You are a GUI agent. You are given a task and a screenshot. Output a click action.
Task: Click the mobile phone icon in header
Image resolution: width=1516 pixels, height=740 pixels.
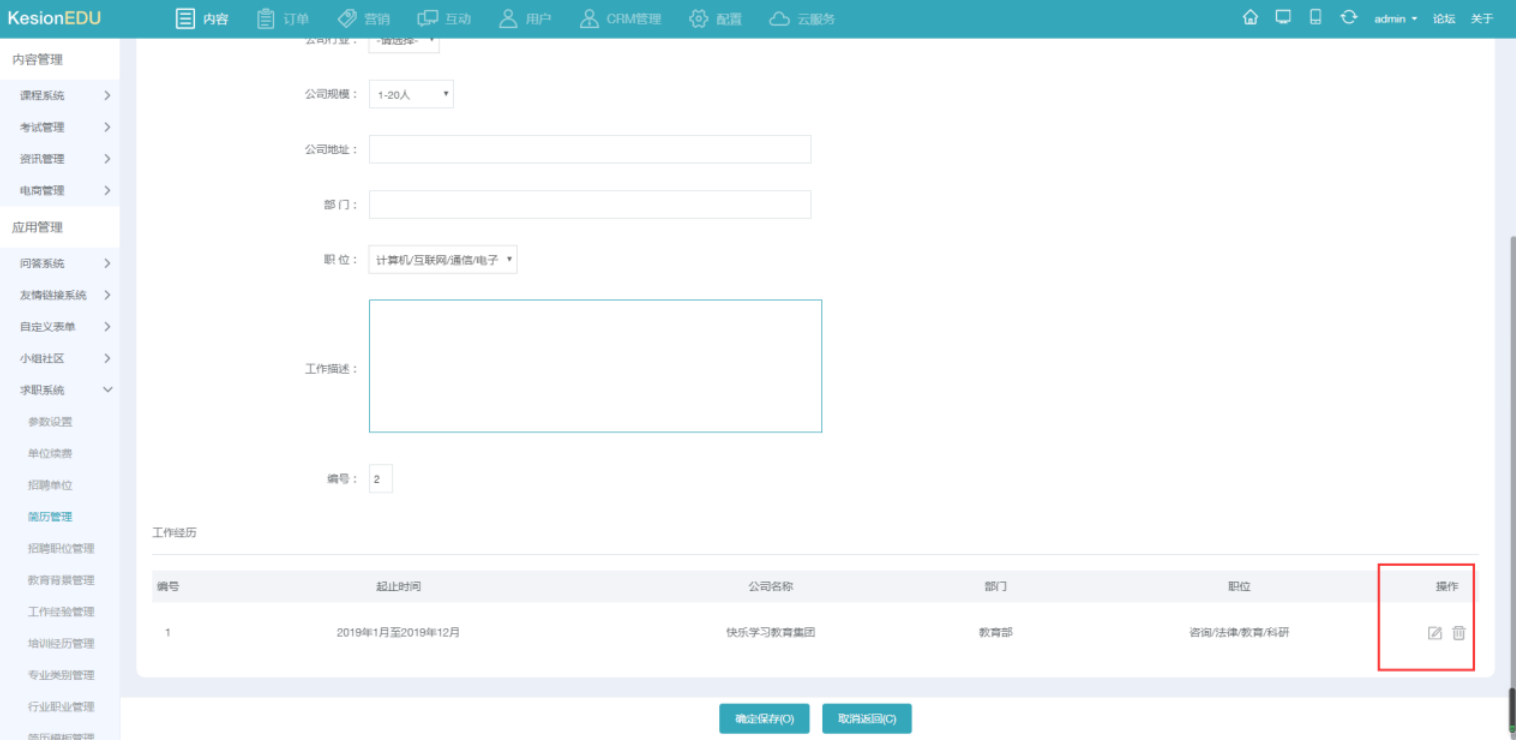pyautogui.click(x=1316, y=18)
